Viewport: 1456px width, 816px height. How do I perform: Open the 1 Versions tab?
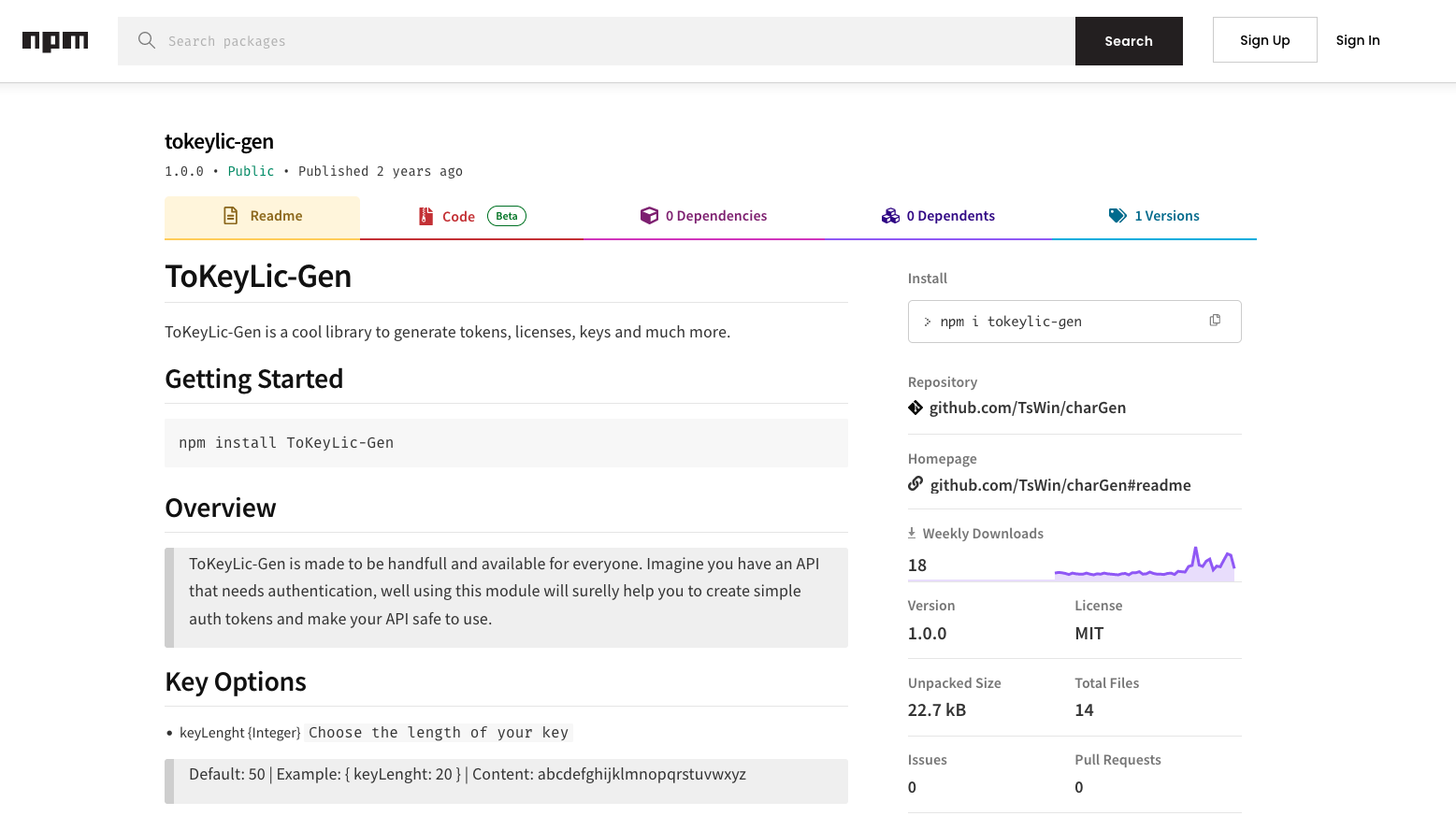coord(1166,216)
